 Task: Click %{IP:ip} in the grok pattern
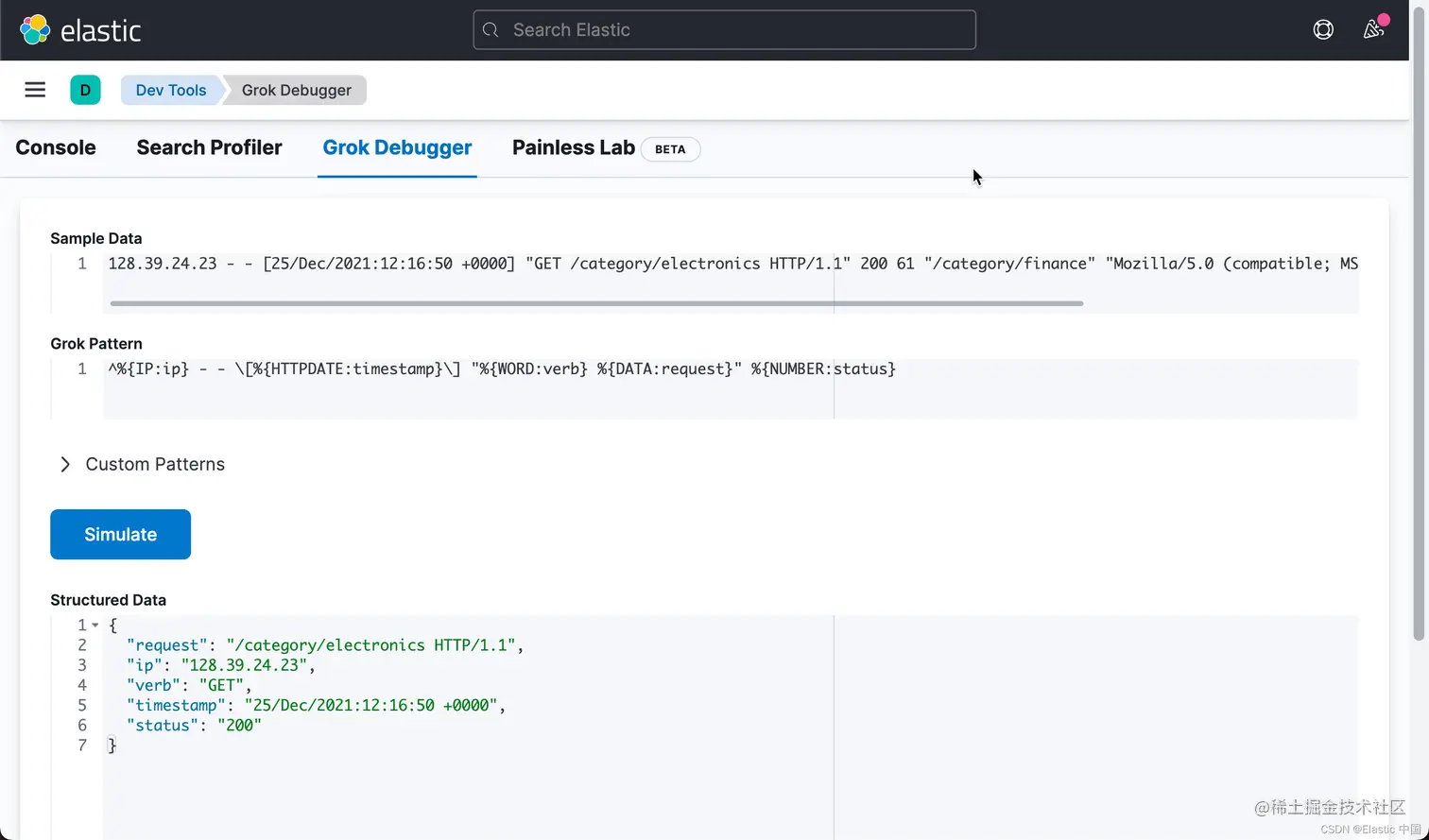153,369
